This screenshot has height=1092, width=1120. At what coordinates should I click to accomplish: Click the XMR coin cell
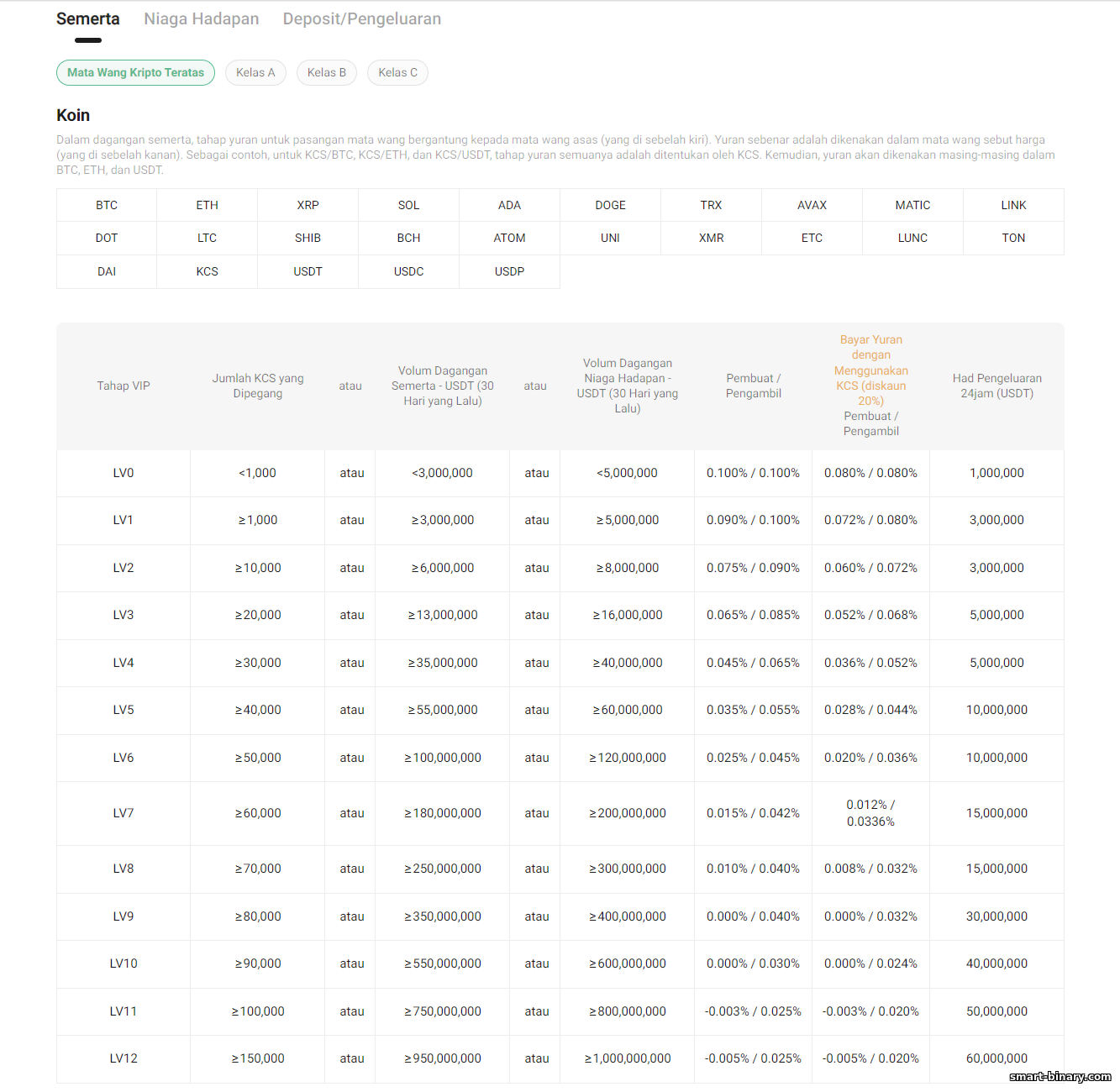(x=712, y=239)
